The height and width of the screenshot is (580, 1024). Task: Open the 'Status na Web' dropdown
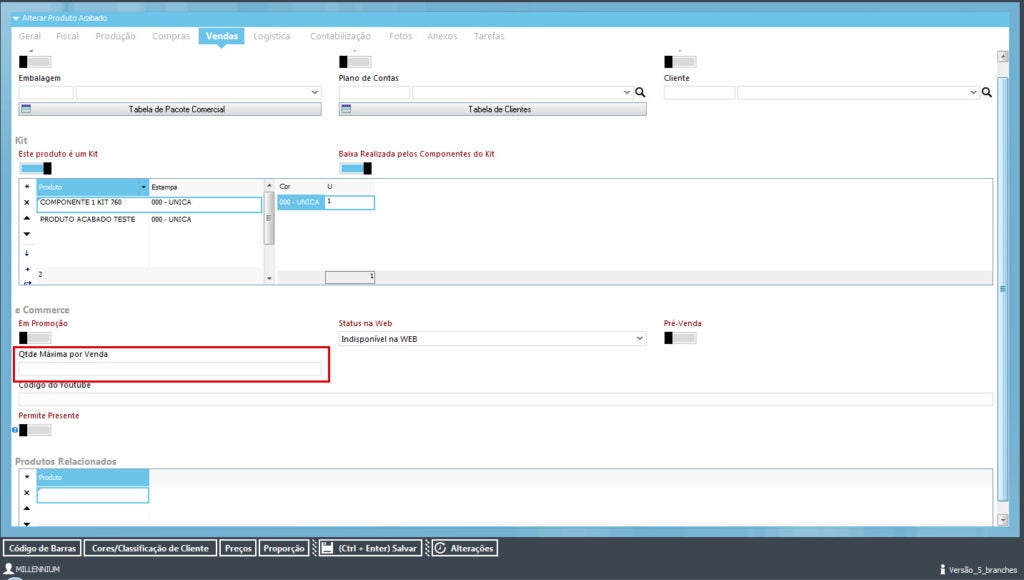point(640,339)
